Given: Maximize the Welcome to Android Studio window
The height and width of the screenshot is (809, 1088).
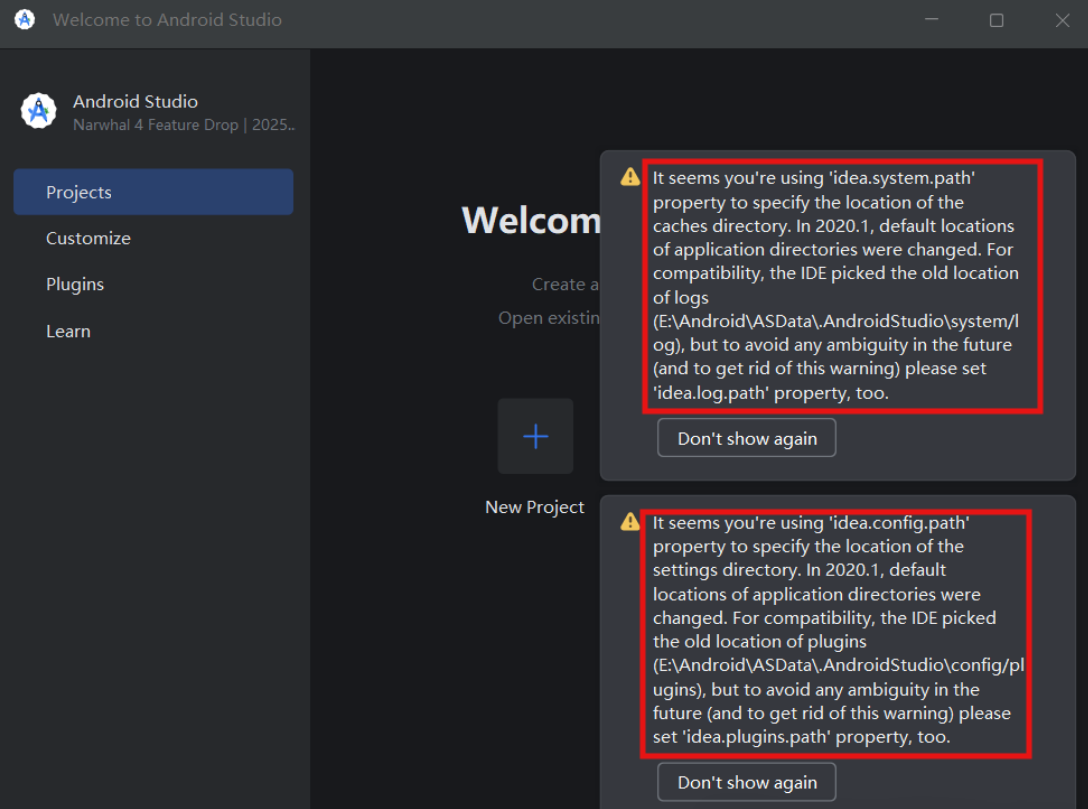Looking at the screenshot, I should [x=996, y=20].
